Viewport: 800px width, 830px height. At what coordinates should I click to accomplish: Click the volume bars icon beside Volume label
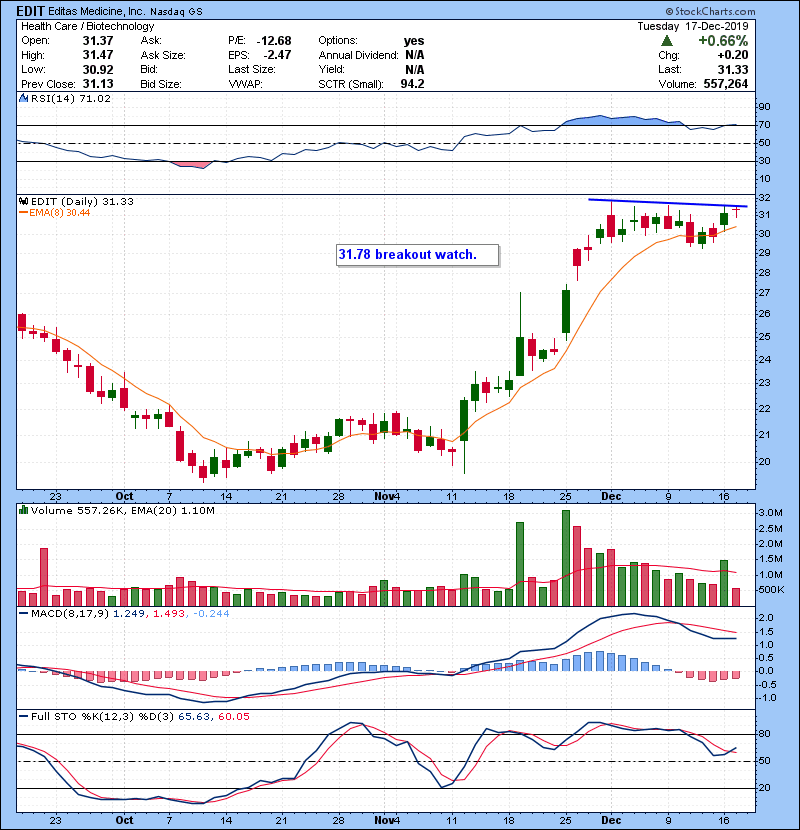pos(24,510)
